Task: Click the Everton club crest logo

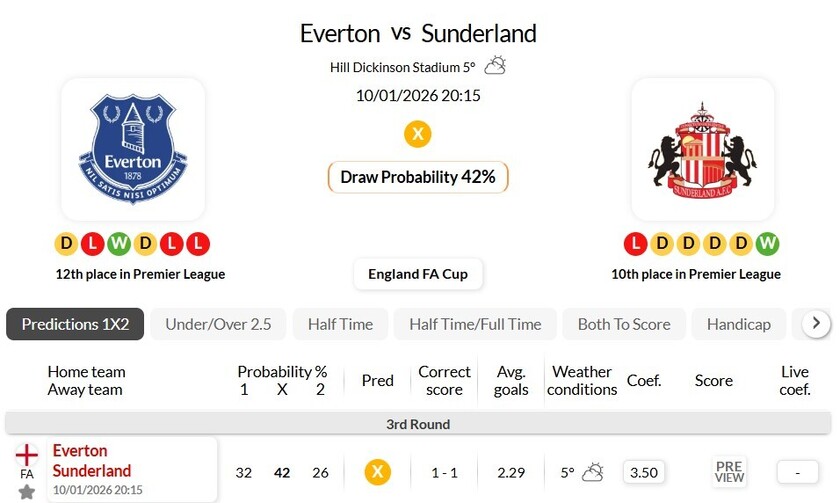Action: (x=133, y=148)
